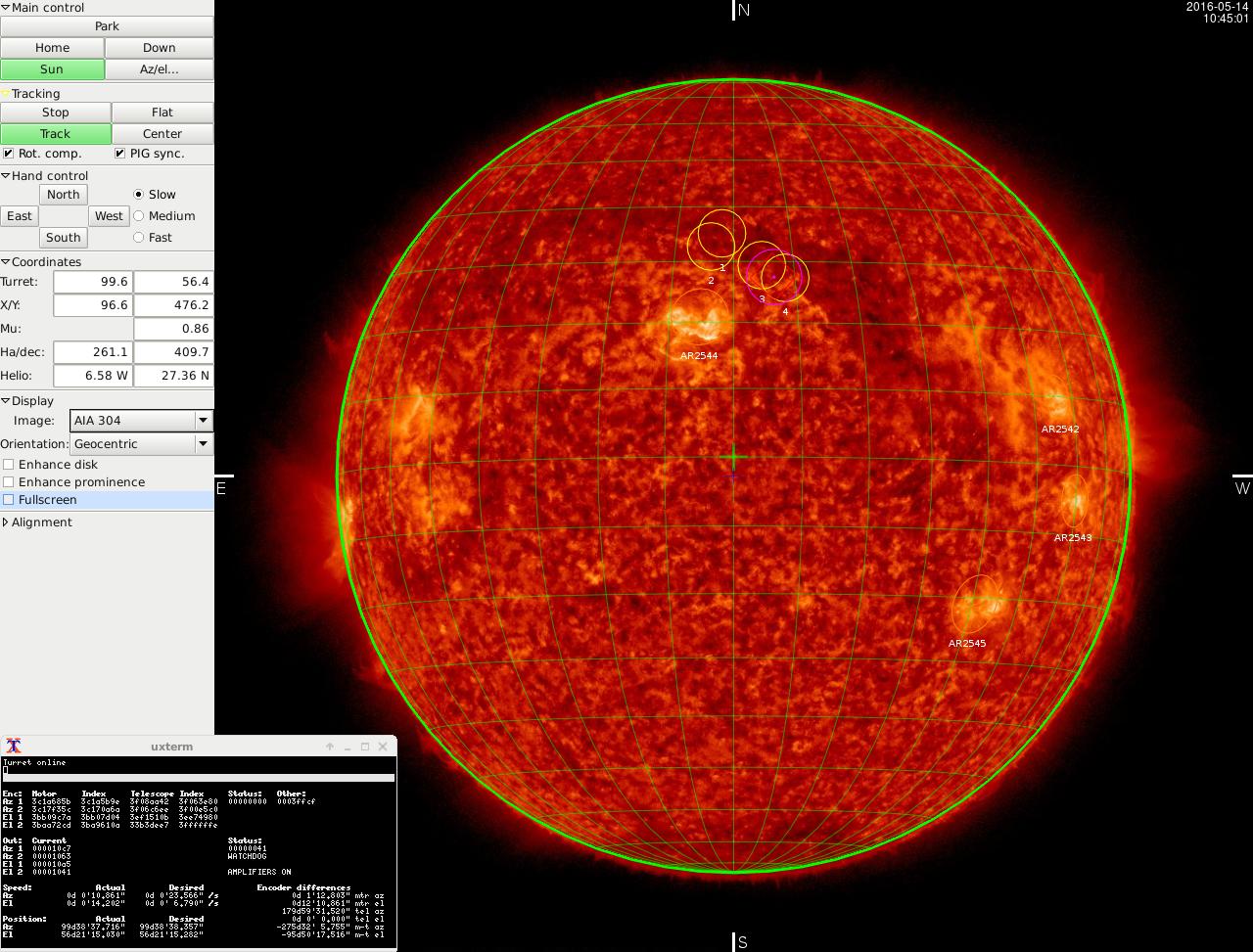1253x952 pixels.
Task: Select the AR2545 active region ellipse
Action: pyautogui.click(x=975, y=604)
